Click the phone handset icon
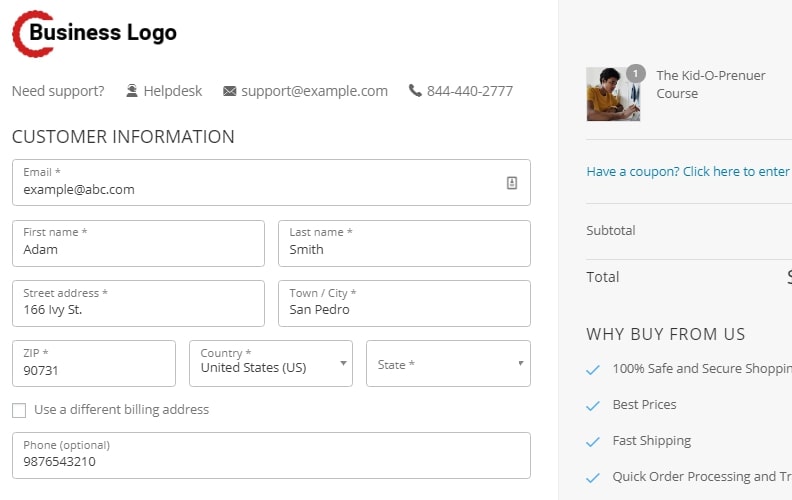Image resolution: width=792 pixels, height=500 pixels. coord(415,90)
